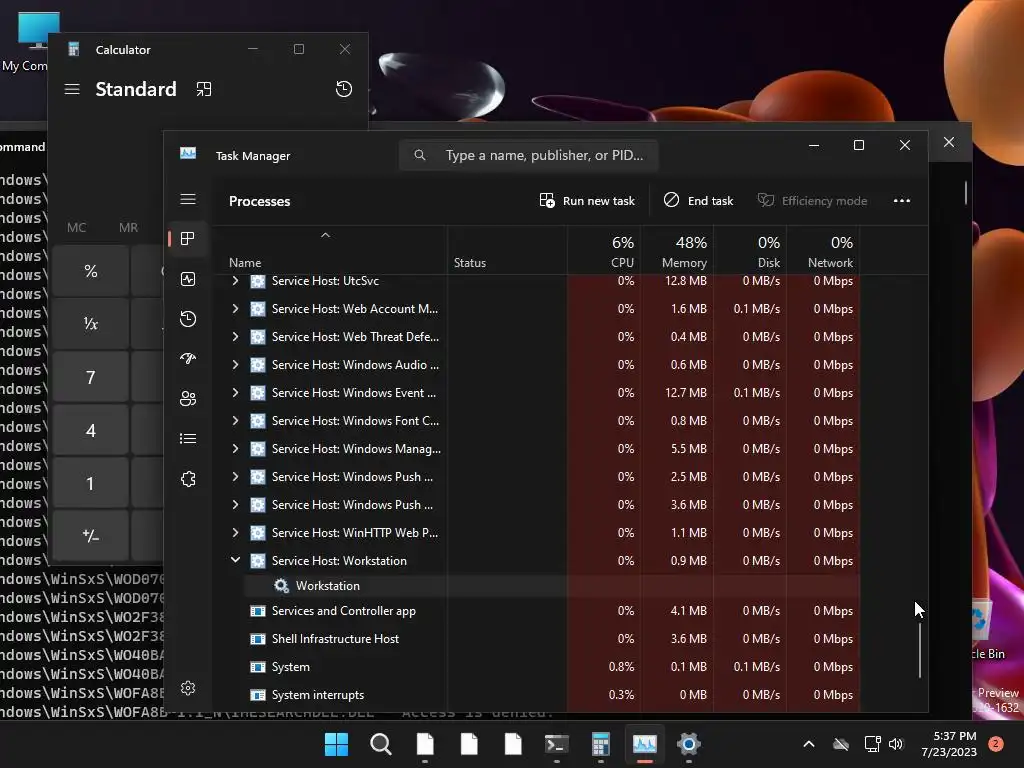
Task: Open Task Manager settings gear
Action: click(x=188, y=688)
